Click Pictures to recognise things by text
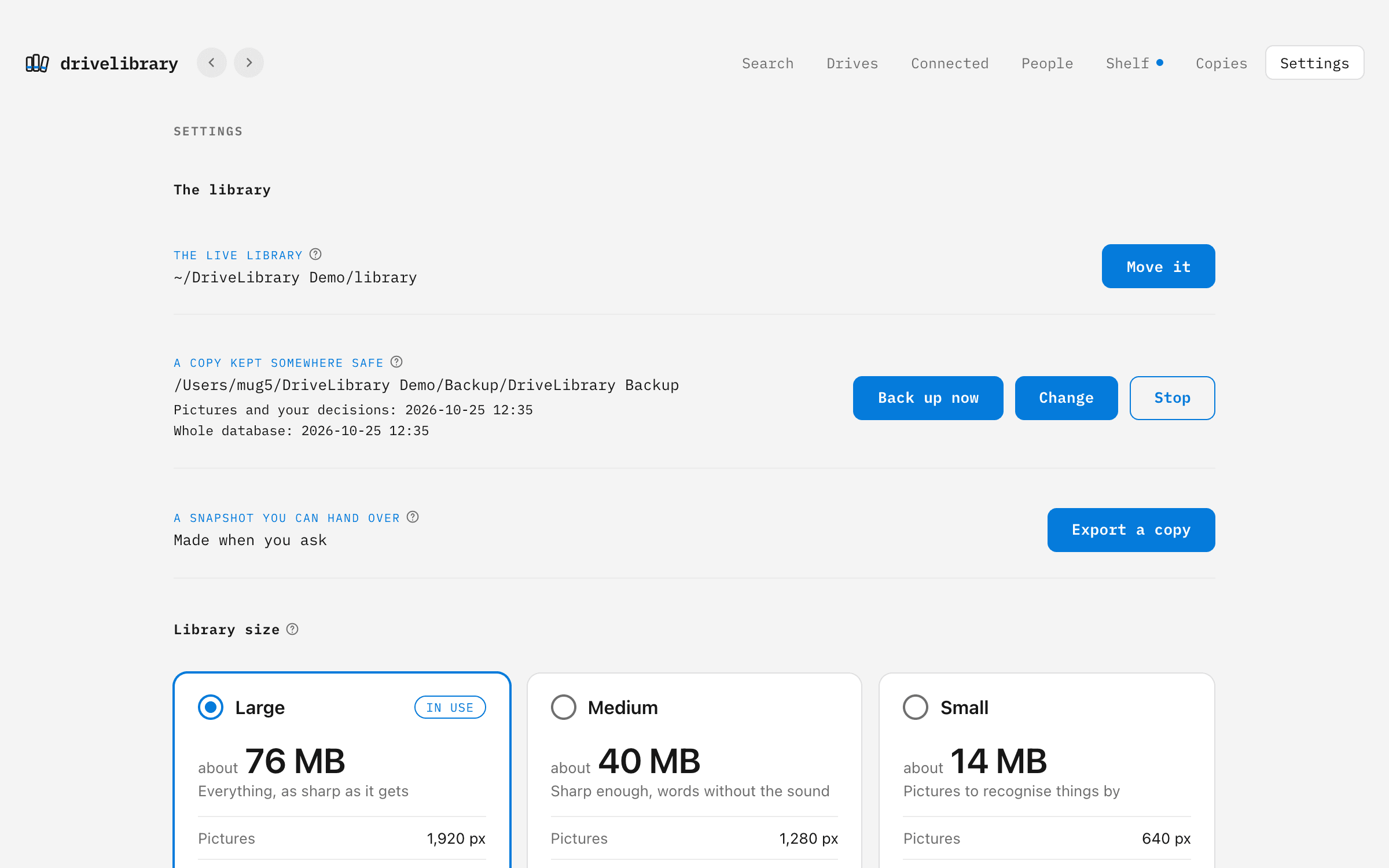 [1012, 791]
